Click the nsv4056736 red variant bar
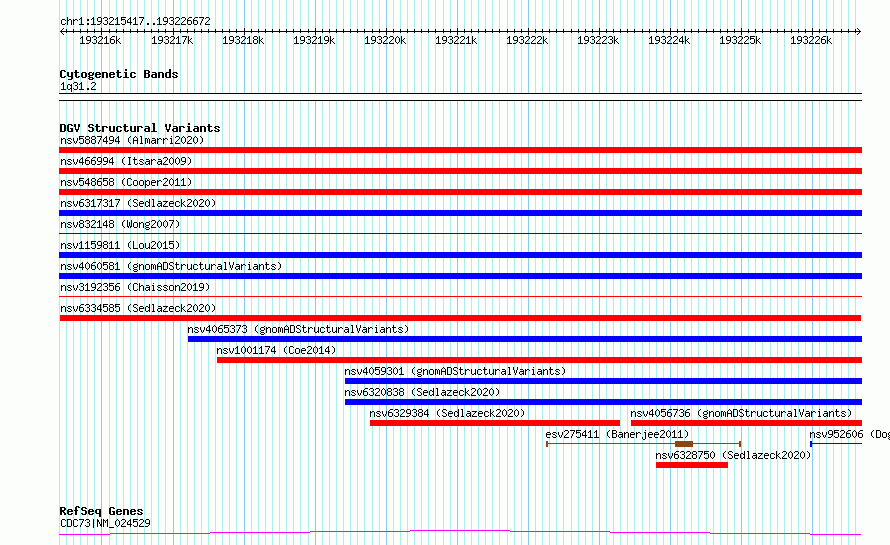890x545 pixels. pos(746,423)
